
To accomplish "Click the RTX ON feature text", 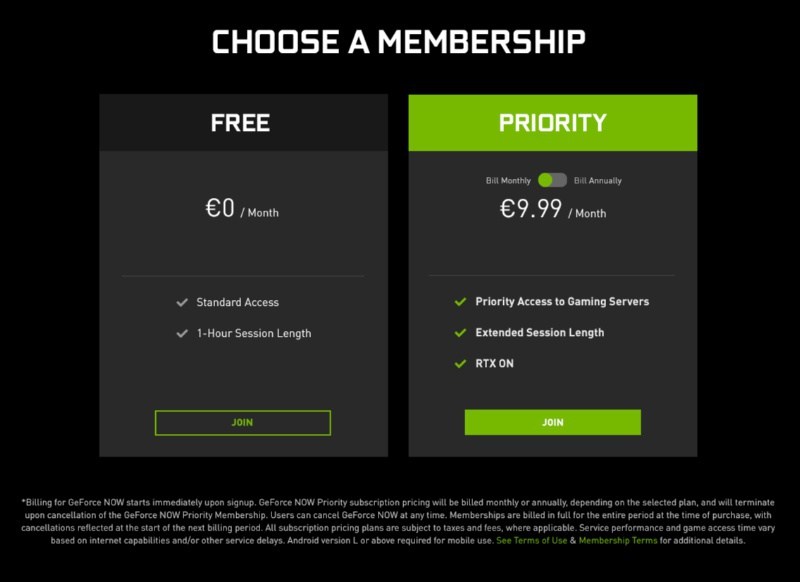I will click(494, 363).
